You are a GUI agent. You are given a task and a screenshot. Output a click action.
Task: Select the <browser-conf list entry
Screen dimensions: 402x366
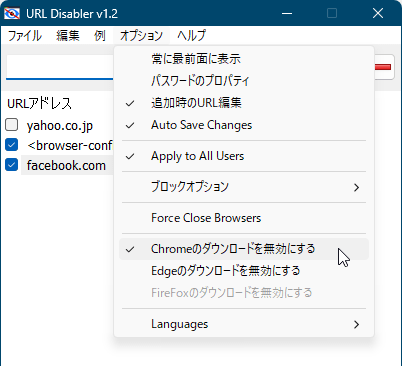click(70, 146)
